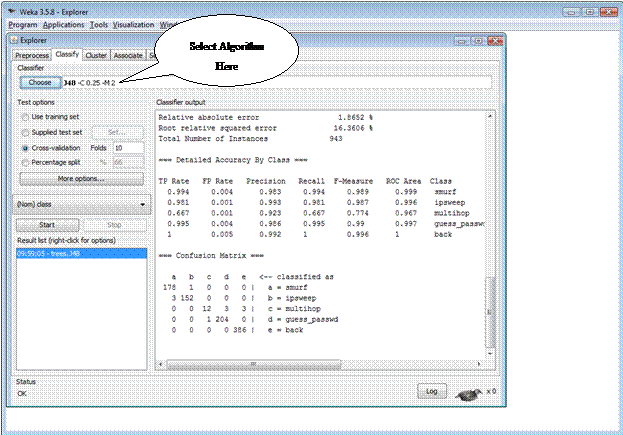Click the 'c = multihop' matrix row
Viewport: 623px width, 435px height.
coord(246,309)
